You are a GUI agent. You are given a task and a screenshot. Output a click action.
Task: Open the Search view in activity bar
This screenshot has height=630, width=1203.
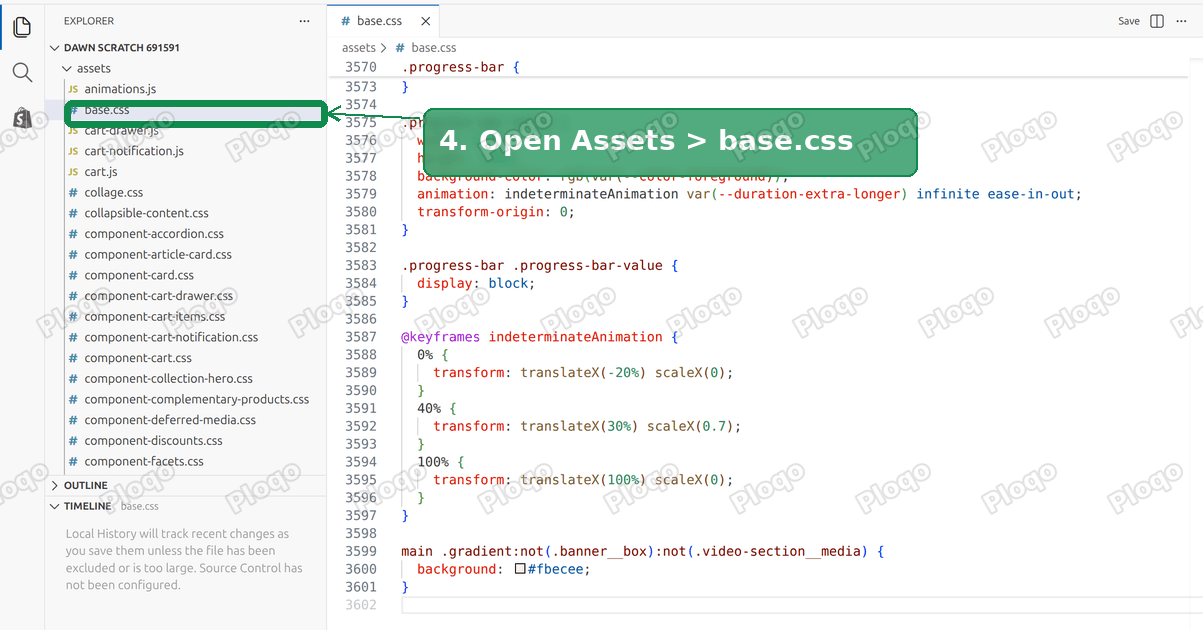pyautogui.click(x=22, y=72)
